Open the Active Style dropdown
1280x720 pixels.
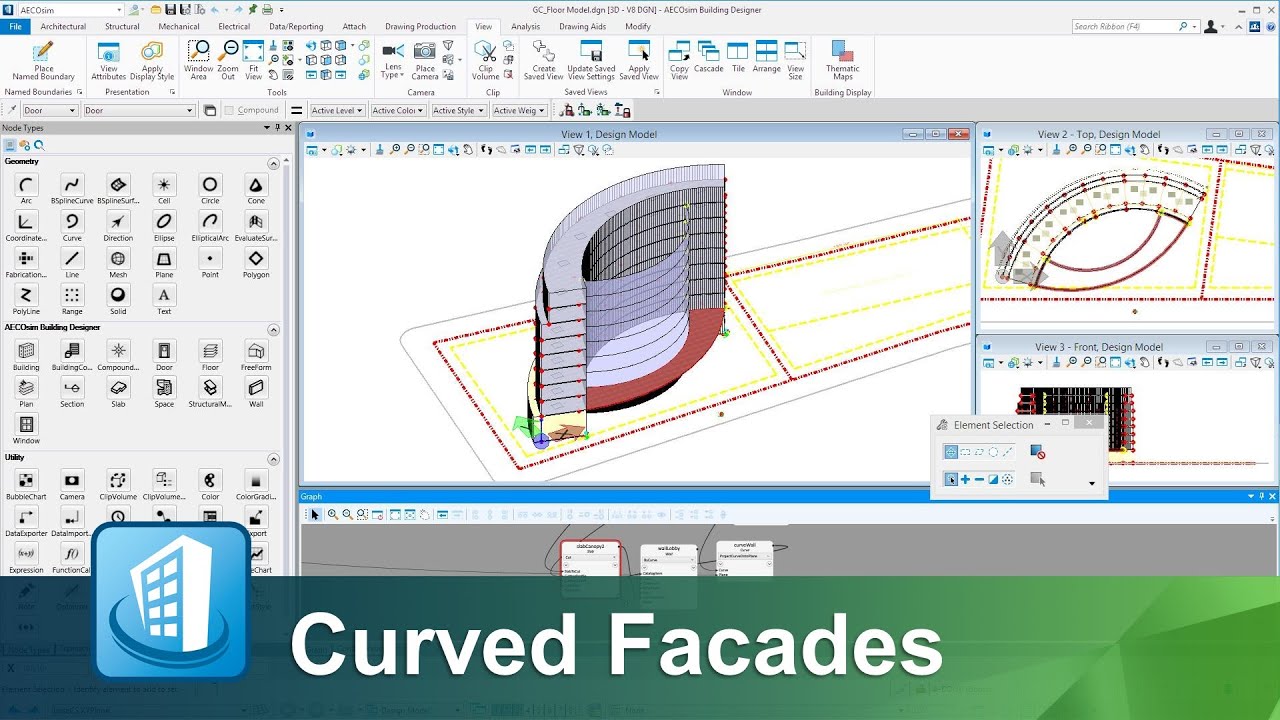point(458,110)
